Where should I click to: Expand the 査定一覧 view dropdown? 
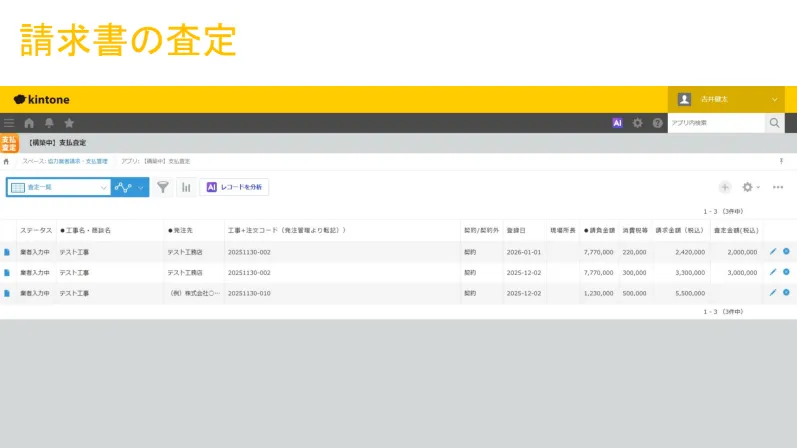(x=104, y=187)
